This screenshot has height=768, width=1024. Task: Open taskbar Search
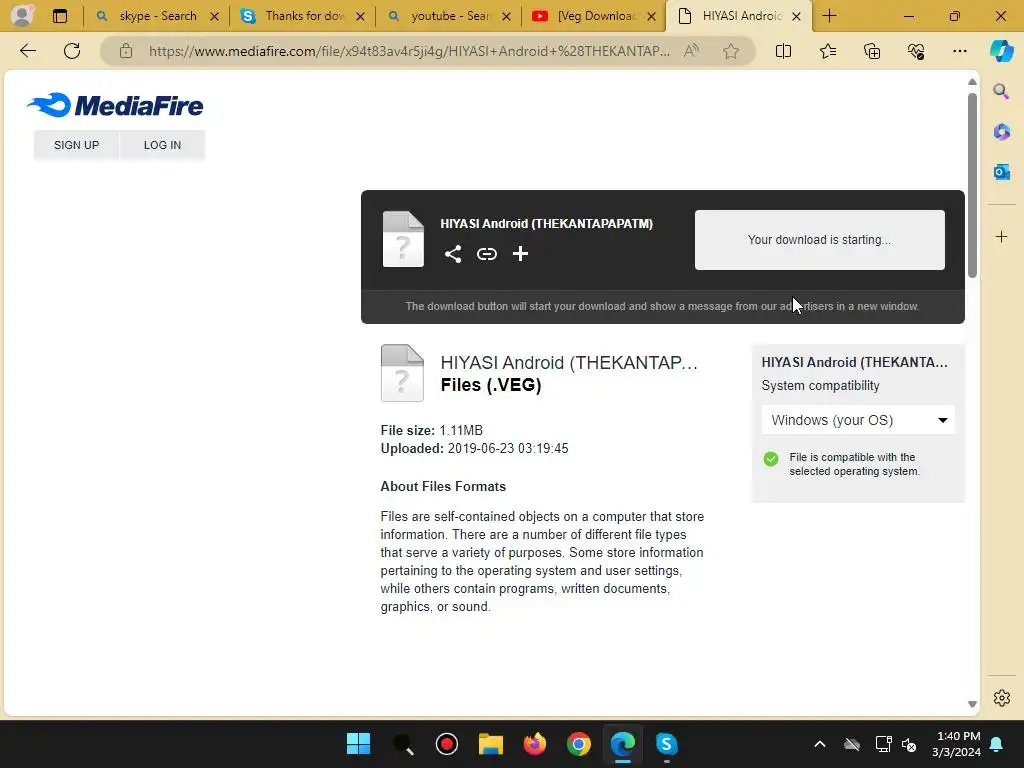click(403, 744)
